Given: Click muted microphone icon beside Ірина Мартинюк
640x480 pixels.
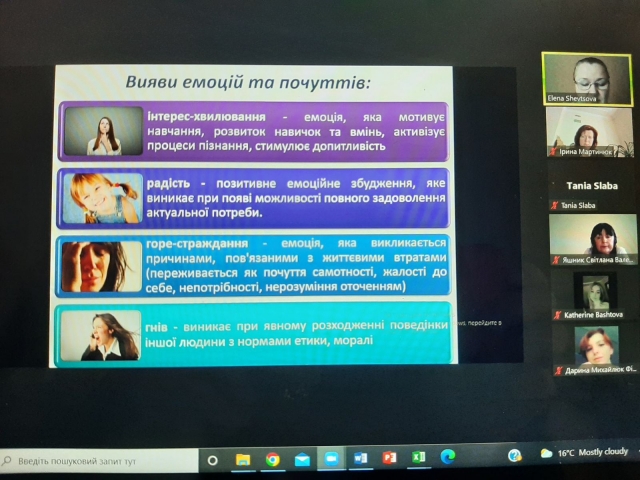Looking at the screenshot, I should (553, 152).
